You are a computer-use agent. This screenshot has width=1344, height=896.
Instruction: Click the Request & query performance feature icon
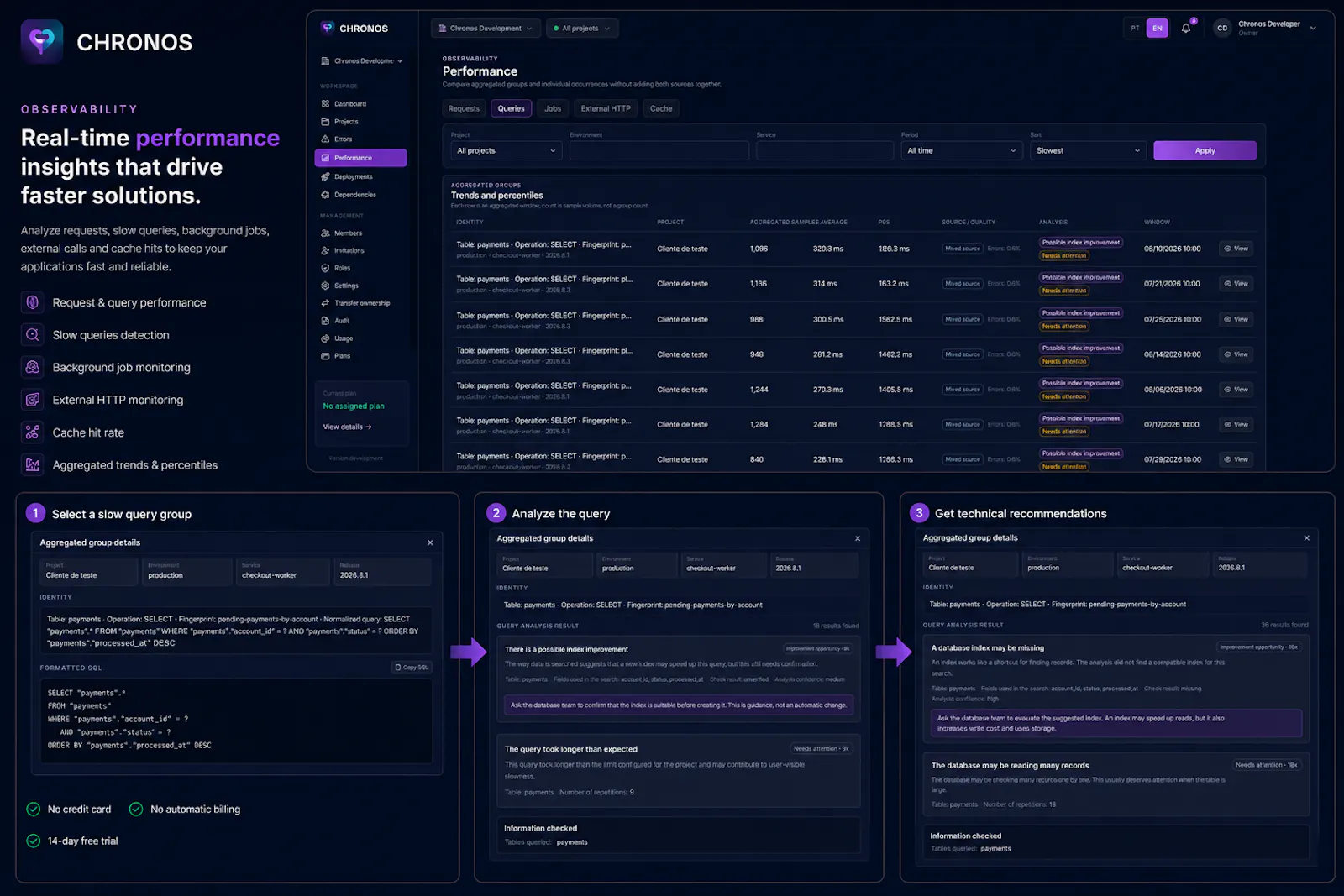[x=33, y=302]
